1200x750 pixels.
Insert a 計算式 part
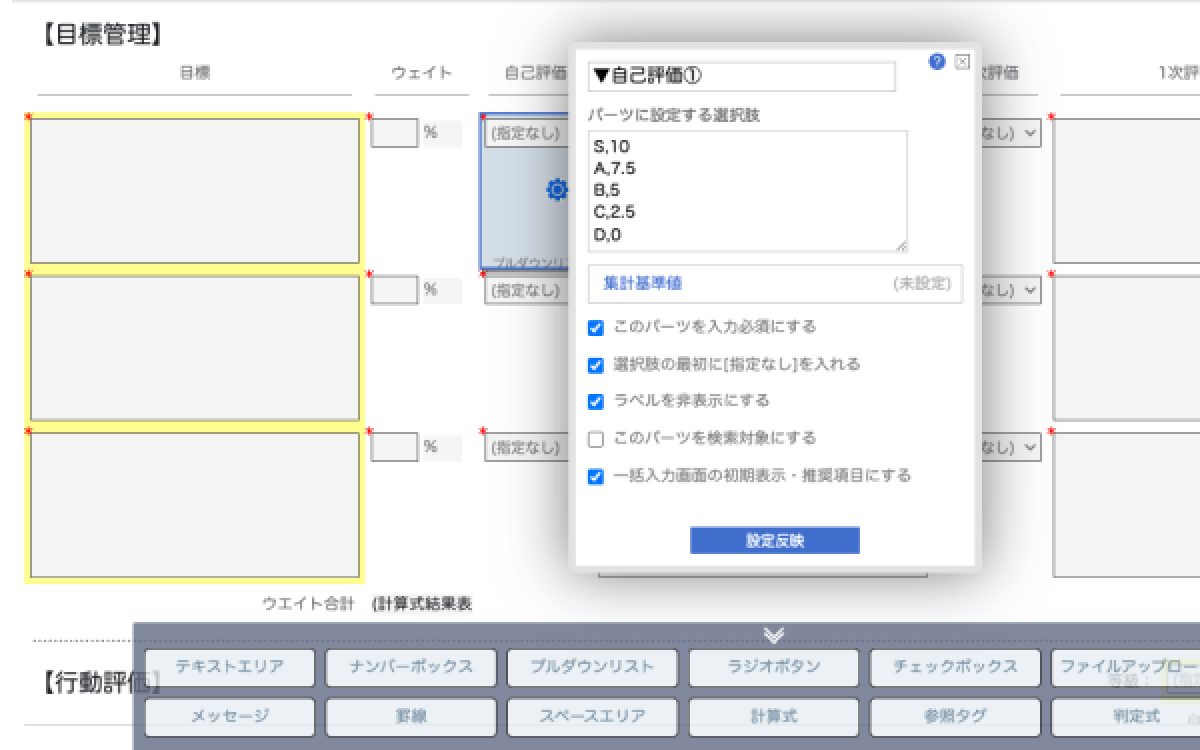coord(773,717)
